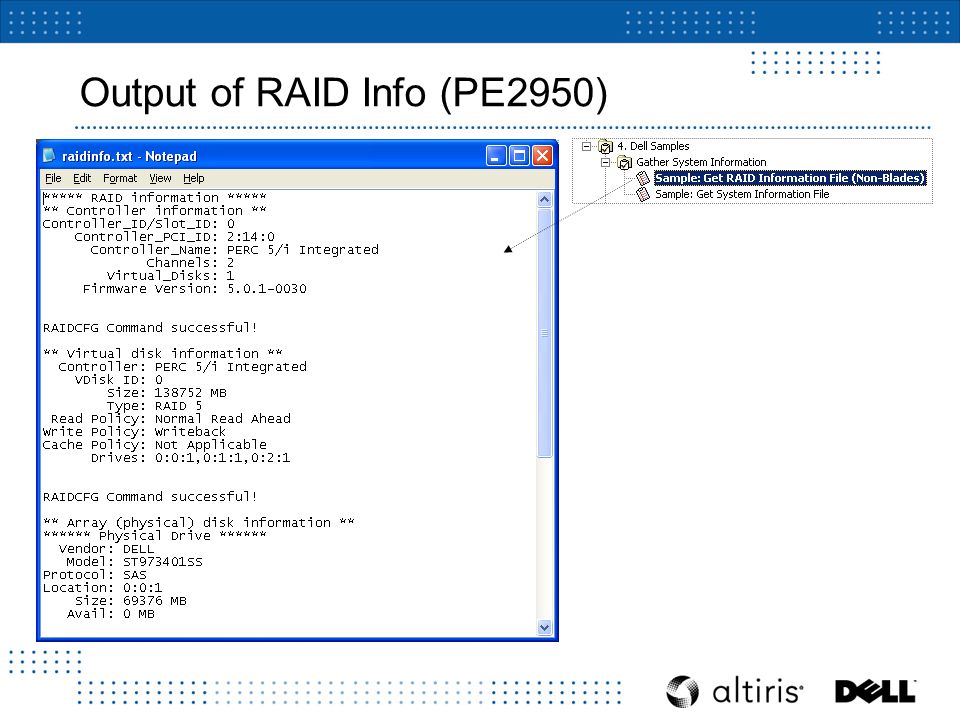The height and width of the screenshot is (720, 960).
Task: Maximize the raidinfo.txt Notepad window
Action: 519,156
